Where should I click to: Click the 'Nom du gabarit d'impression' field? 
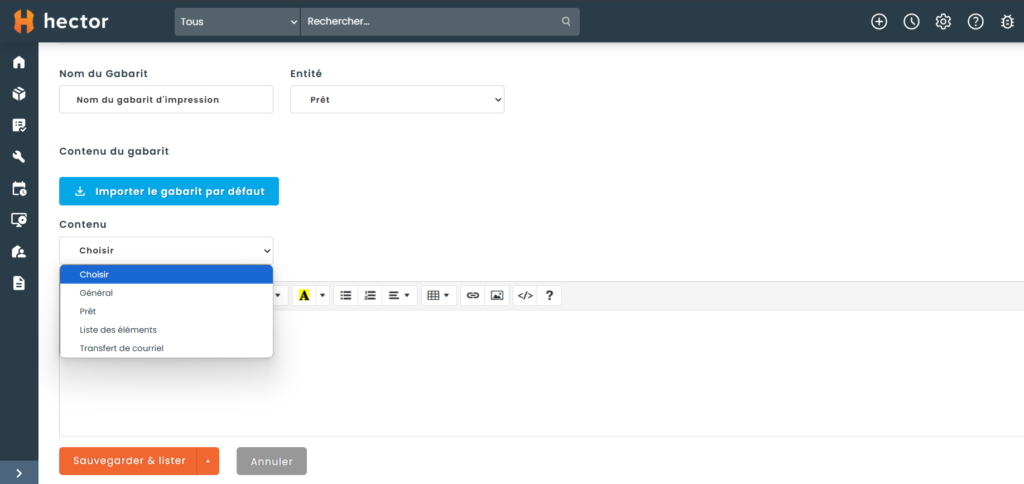[x=166, y=100]
